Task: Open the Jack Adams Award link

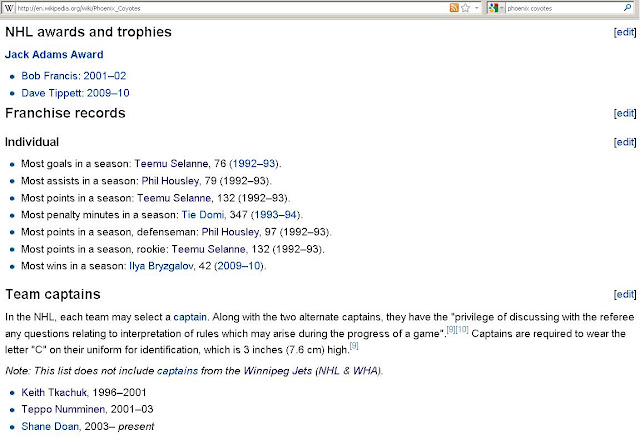Action: click(x=54, y=54)
